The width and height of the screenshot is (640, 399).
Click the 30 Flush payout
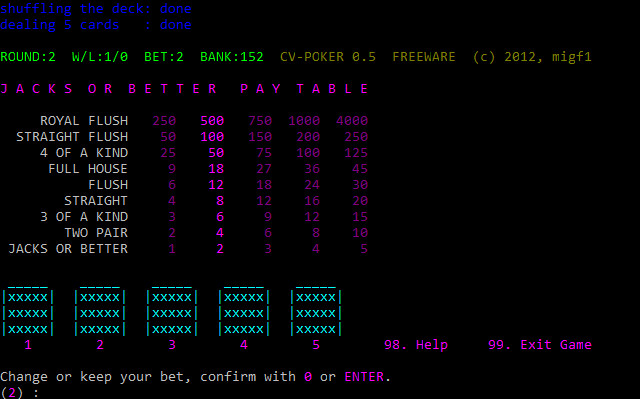point(360,185)
